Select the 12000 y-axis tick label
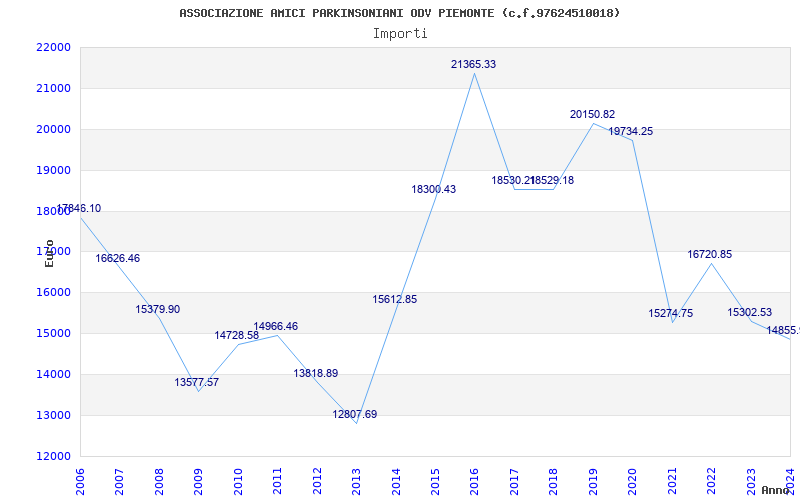Image resolution: width=800 pixels, height=500 pixels. click(x=53, y=456)
